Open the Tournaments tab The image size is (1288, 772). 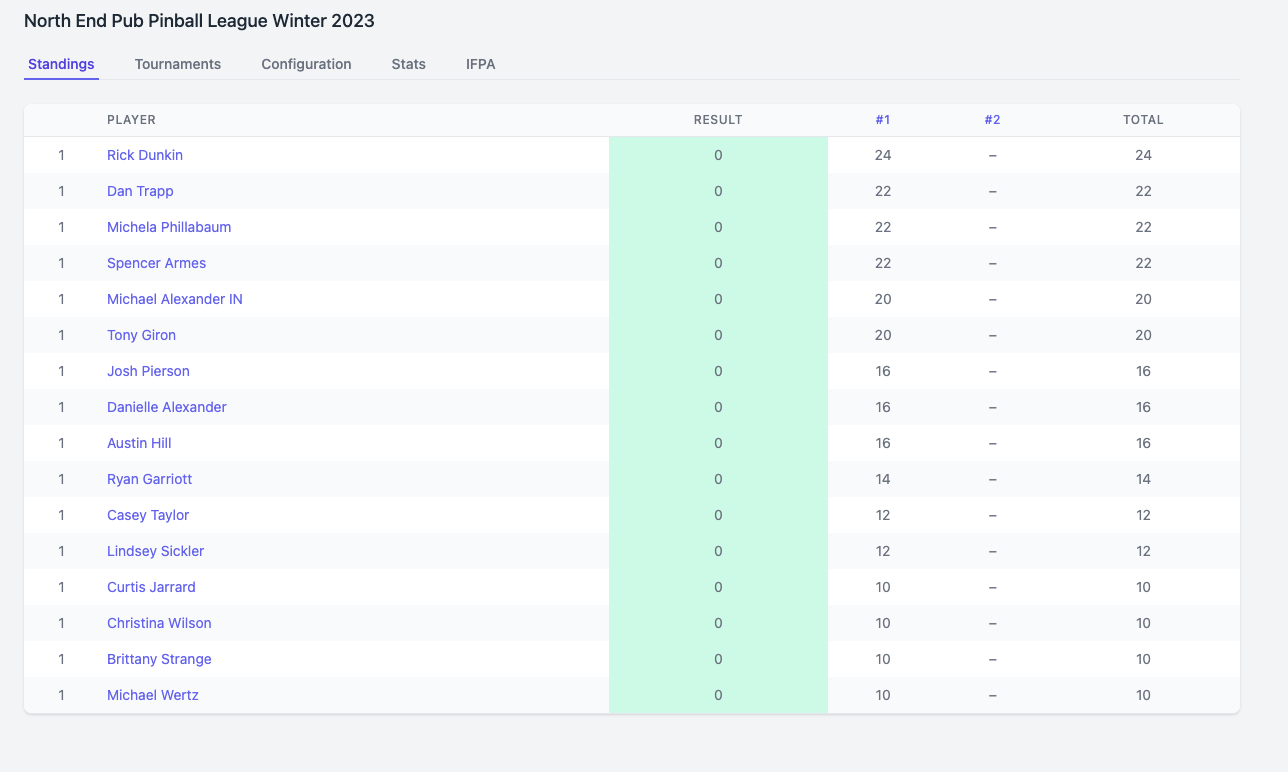[x=178, y=64]
